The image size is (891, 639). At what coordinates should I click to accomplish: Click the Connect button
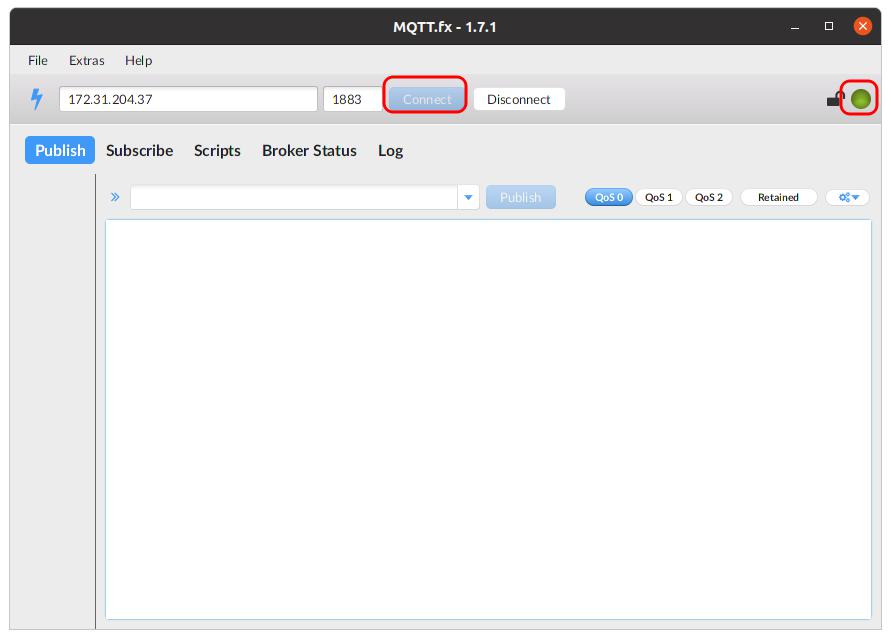click(427, 99)
